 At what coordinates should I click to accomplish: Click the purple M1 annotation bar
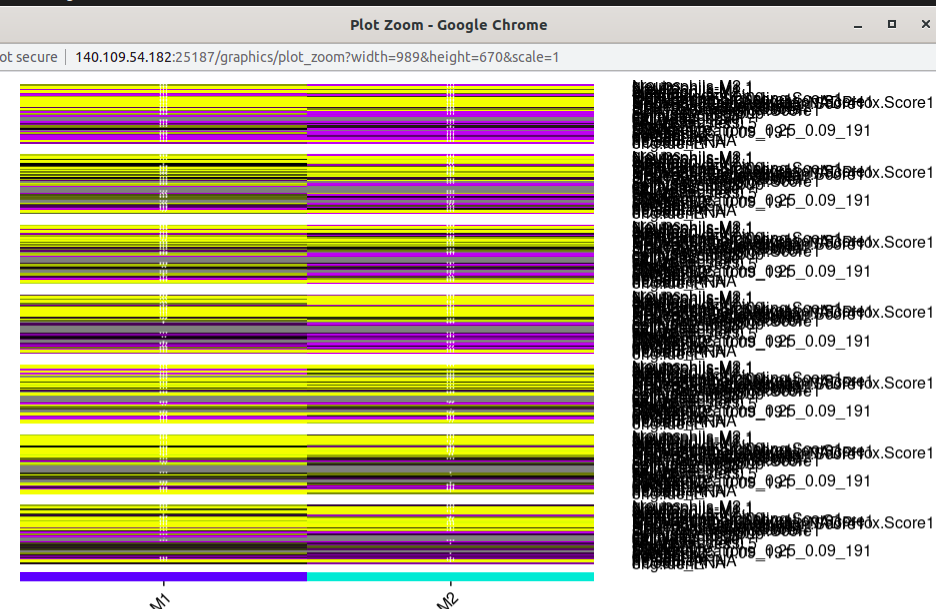[x=163, y=576]
